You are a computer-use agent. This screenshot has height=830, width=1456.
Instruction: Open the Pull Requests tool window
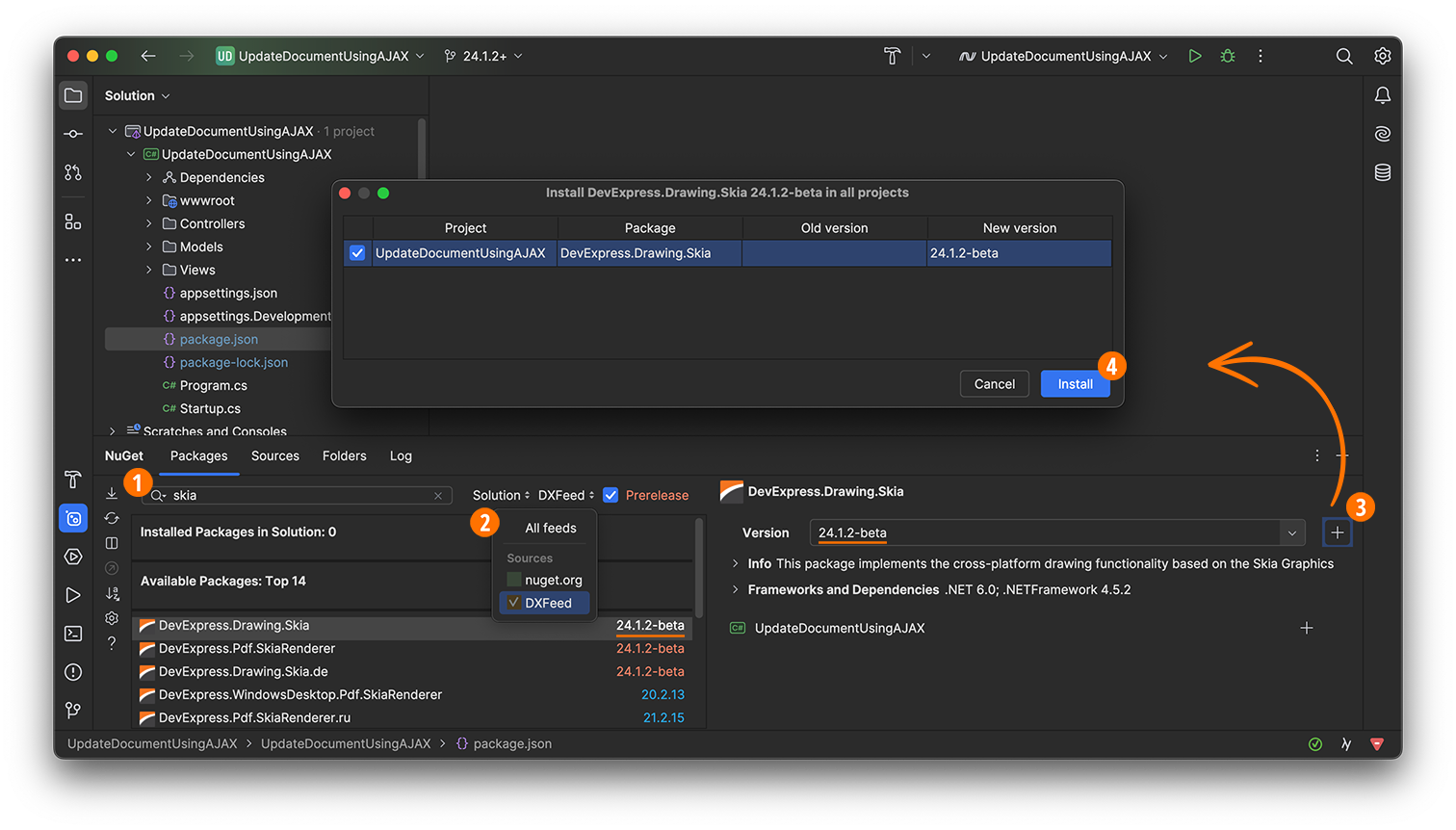(73, 172)
